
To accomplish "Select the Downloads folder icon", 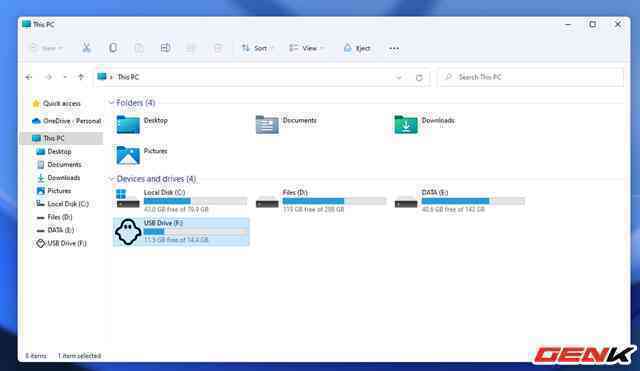I will (406, 124).
